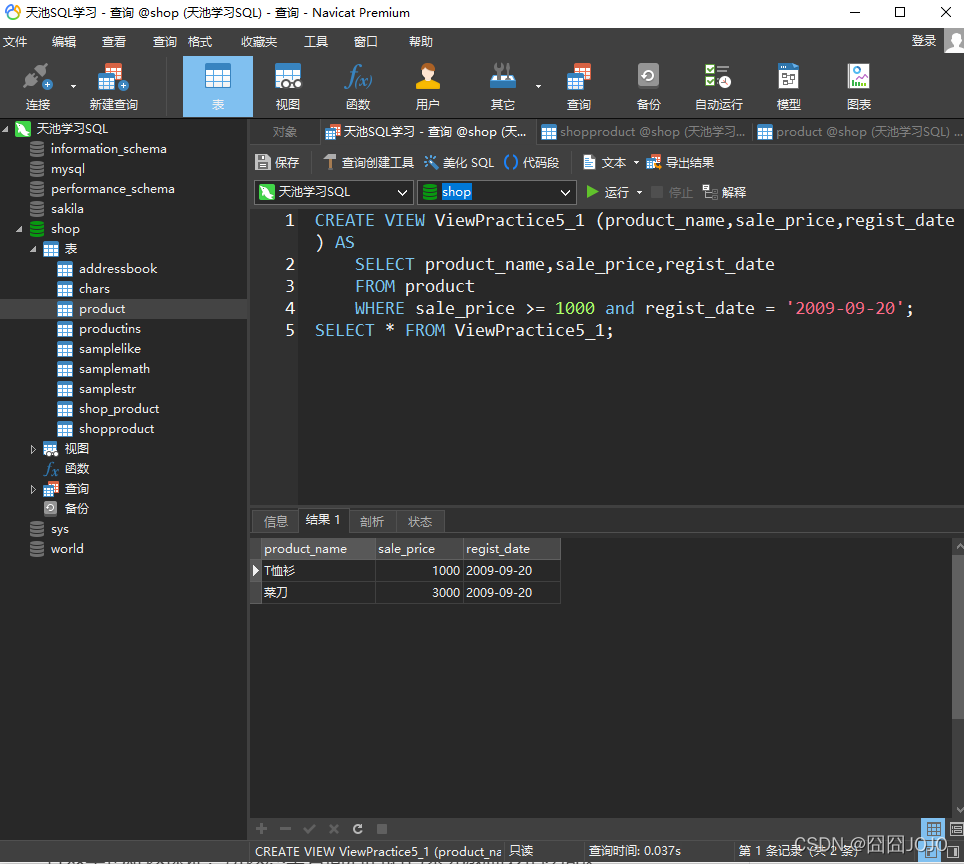Open the 查看 menu
This screenshot has width=964, height=864.
tap(114, 42)
